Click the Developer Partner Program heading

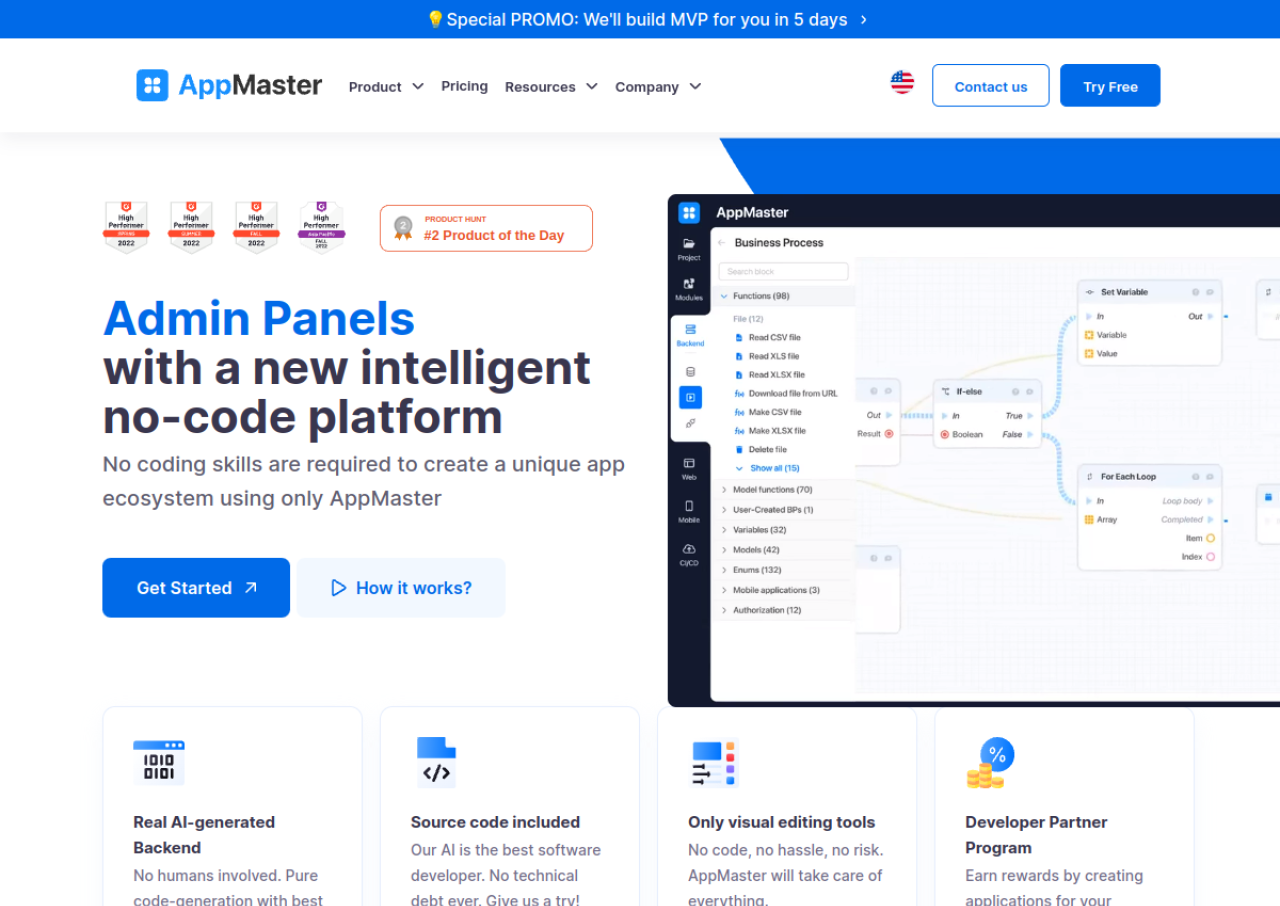(1036, 835)
